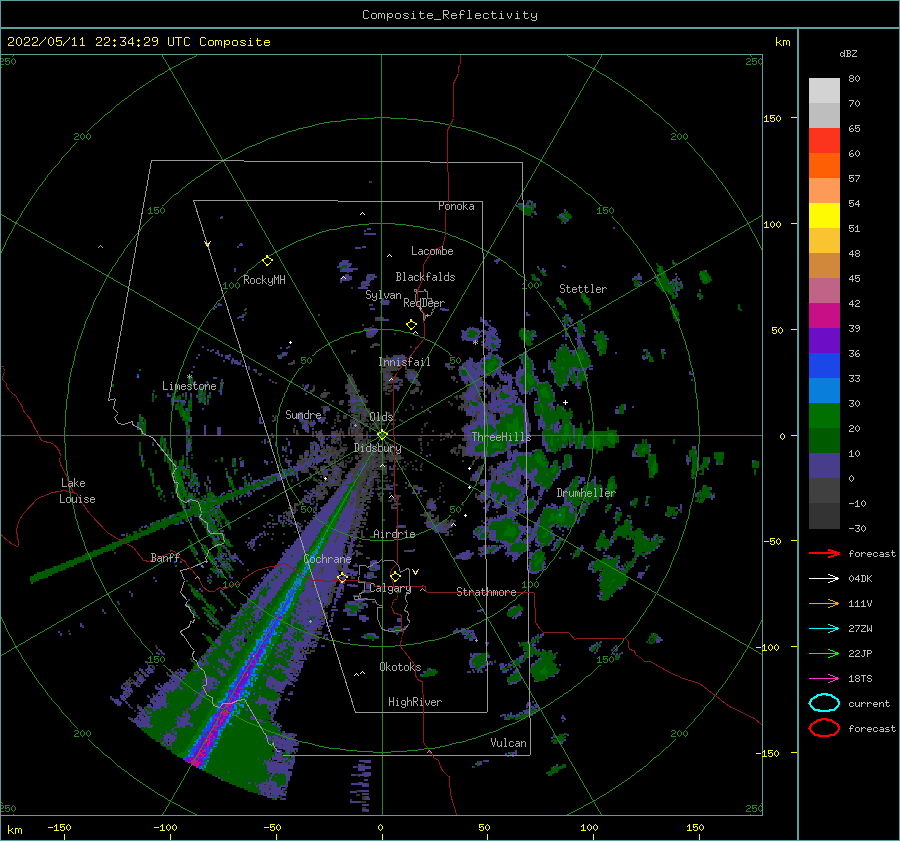
Task: Select the yellow 51–54 dBZ color swatch
Action: pos(824,216)
